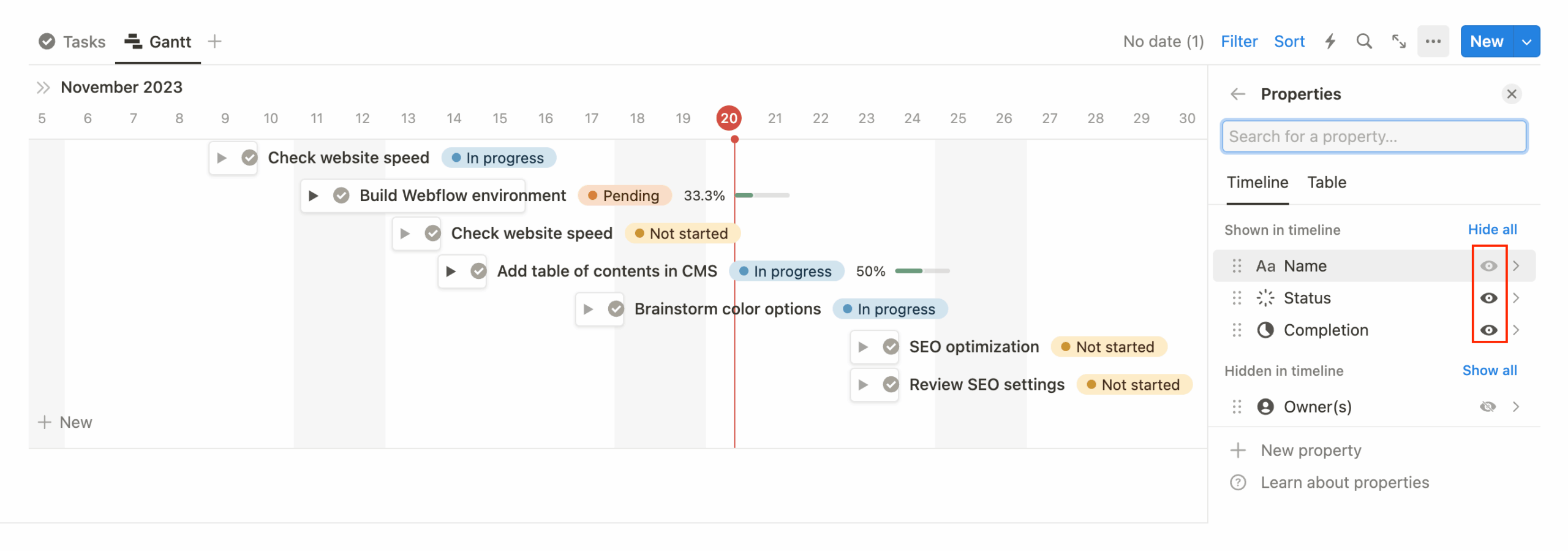Expand the Build Webflow environment task
Screen dimensions: 1568x551
point(314,196)
